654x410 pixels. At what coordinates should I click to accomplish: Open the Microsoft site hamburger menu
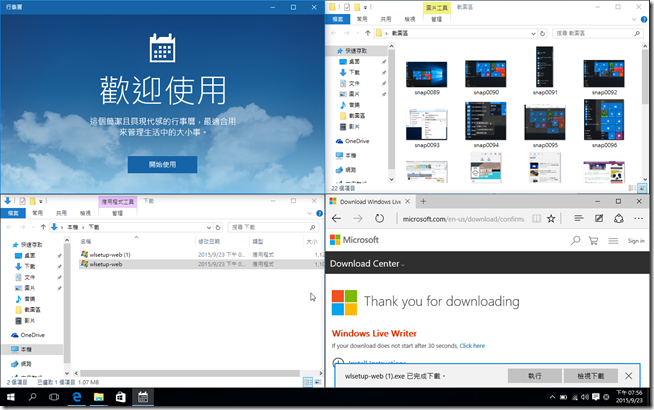pyautogui.click(x=613, y=241)
